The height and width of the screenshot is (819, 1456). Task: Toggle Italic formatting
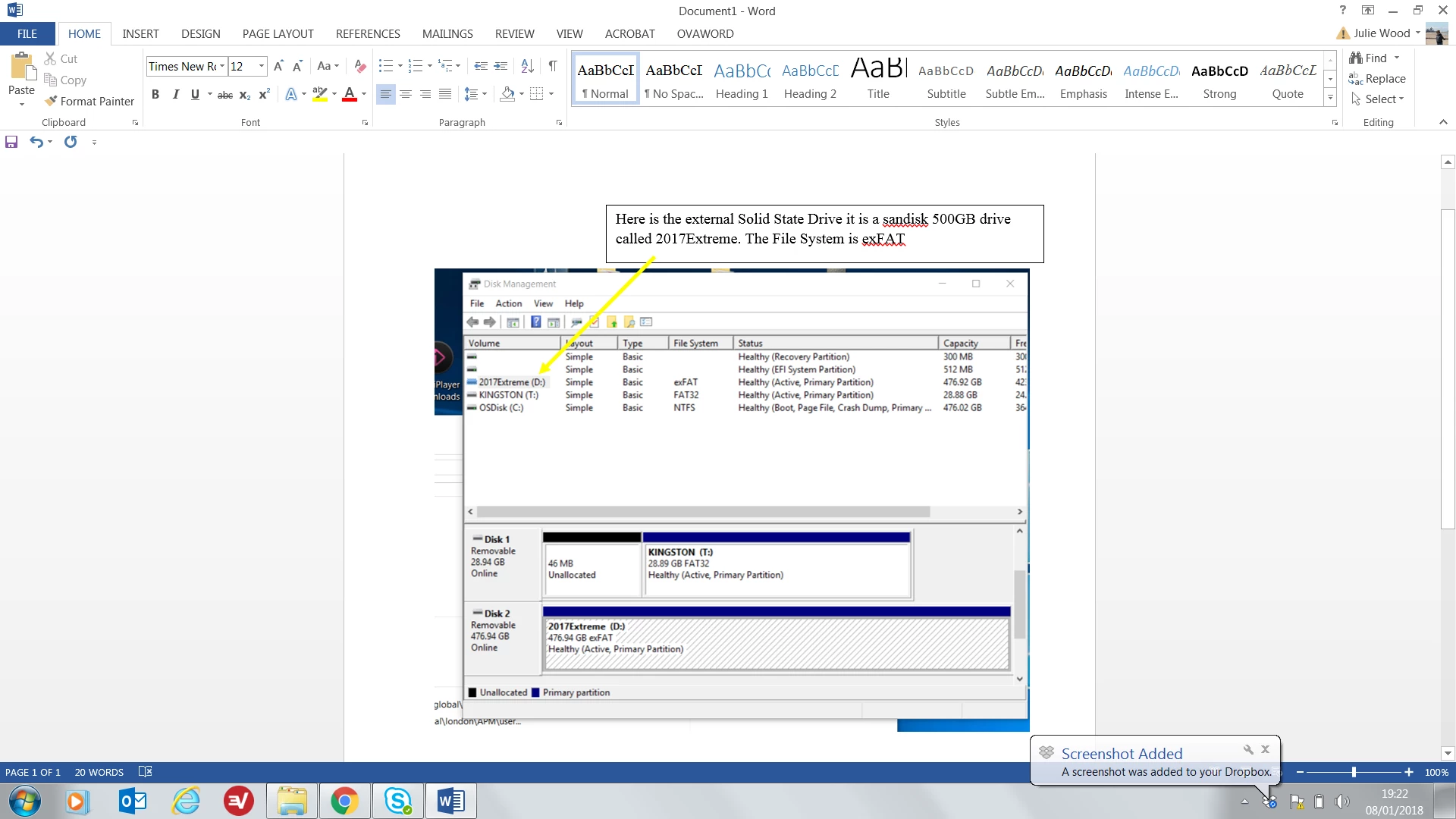click(175, 95)
